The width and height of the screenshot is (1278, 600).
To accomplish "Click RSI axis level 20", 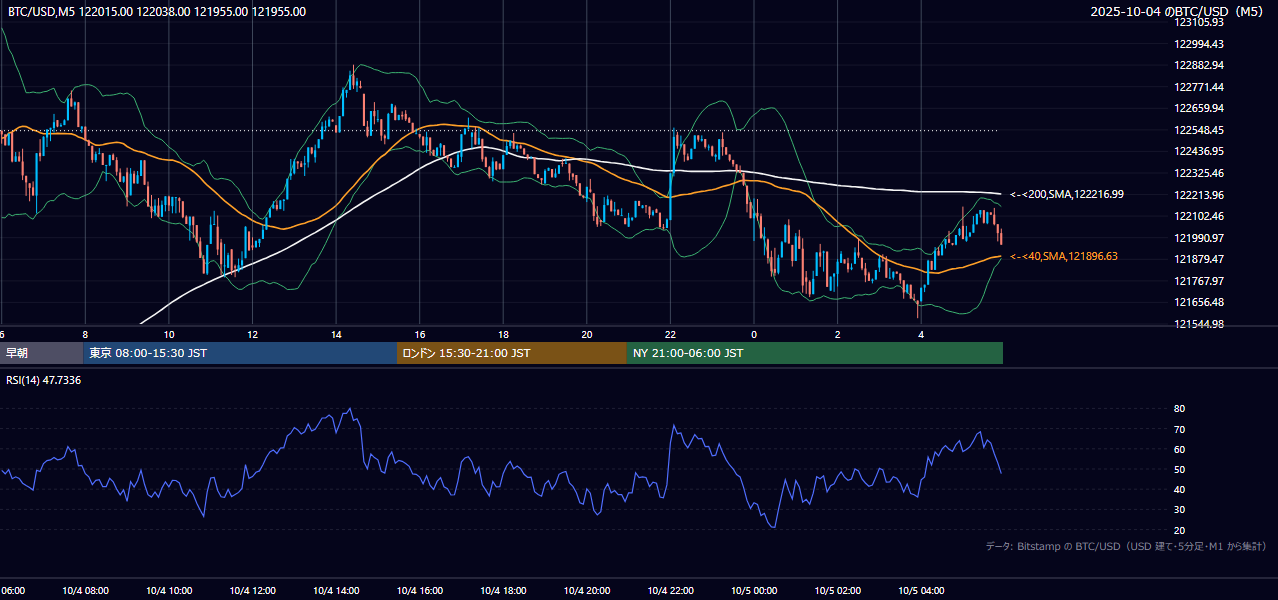I will [x=1179, y=530].
